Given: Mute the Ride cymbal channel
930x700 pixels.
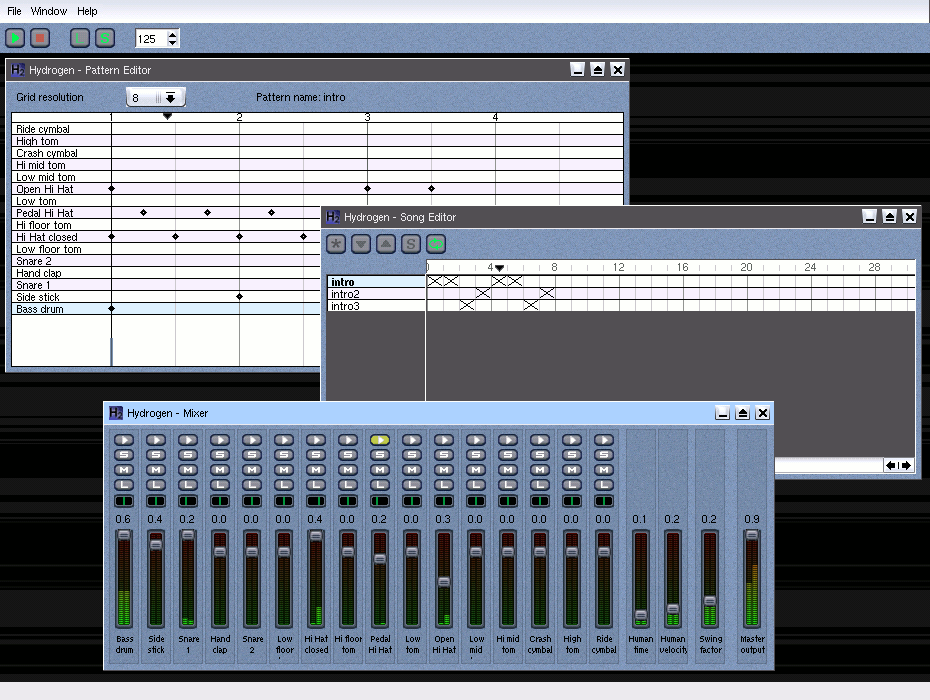Looking at the screenshot, I should pyautogui.click(x=604, y=470).
